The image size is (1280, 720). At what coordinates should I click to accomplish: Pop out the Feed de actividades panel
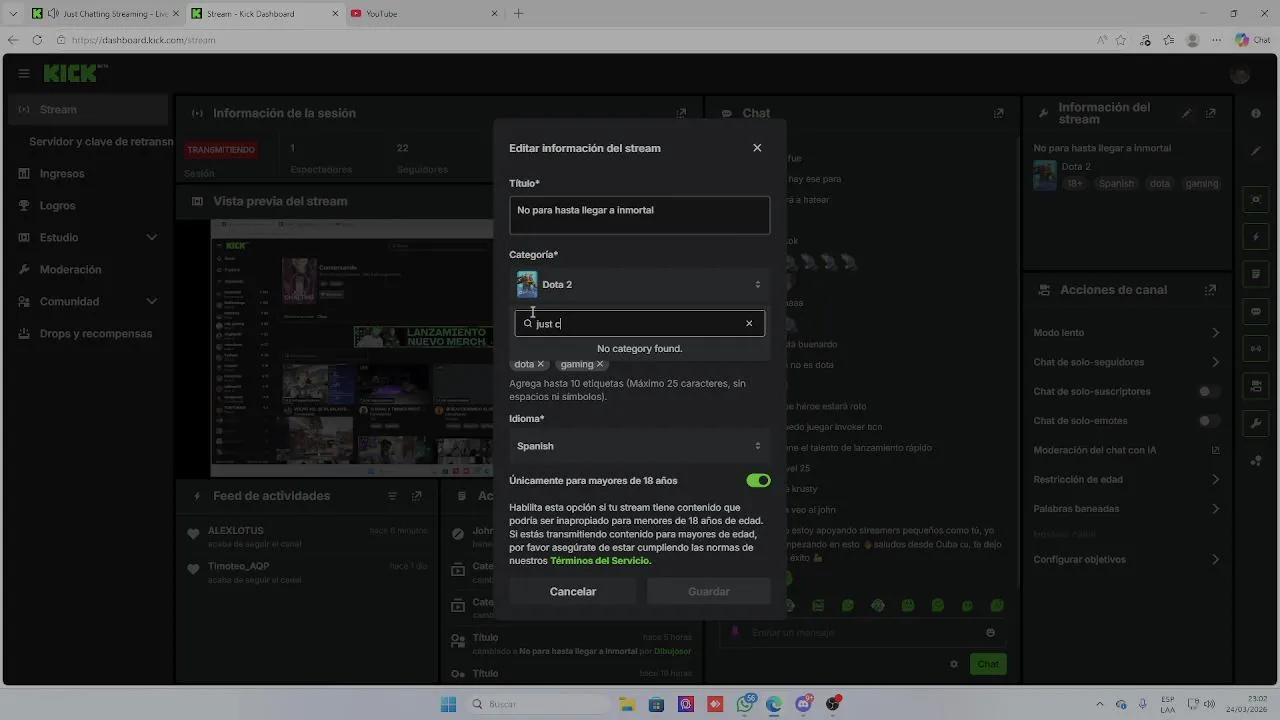pyautogui.click(x=417, y=496)
